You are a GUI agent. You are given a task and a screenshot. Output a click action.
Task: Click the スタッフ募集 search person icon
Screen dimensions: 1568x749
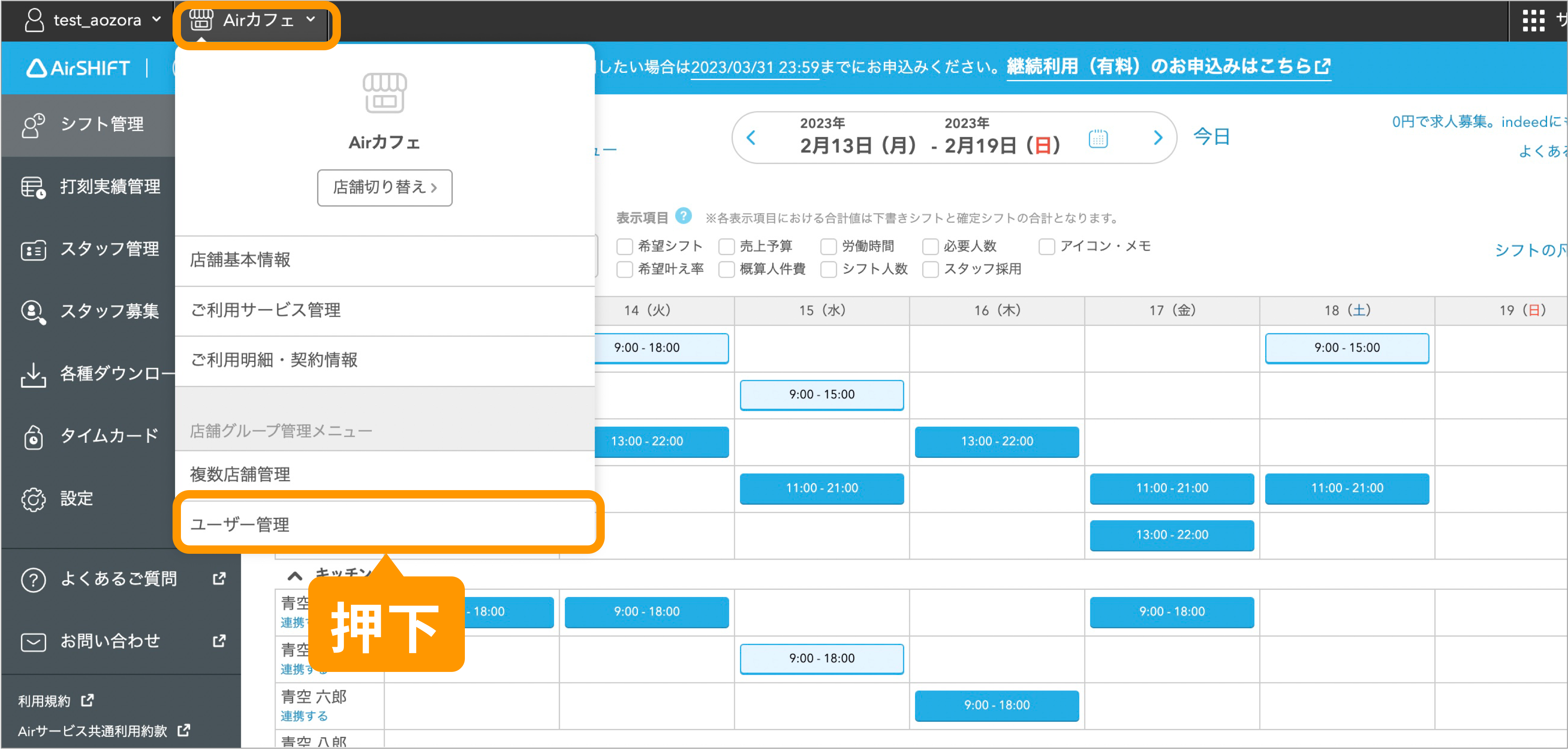coord(34,312)
